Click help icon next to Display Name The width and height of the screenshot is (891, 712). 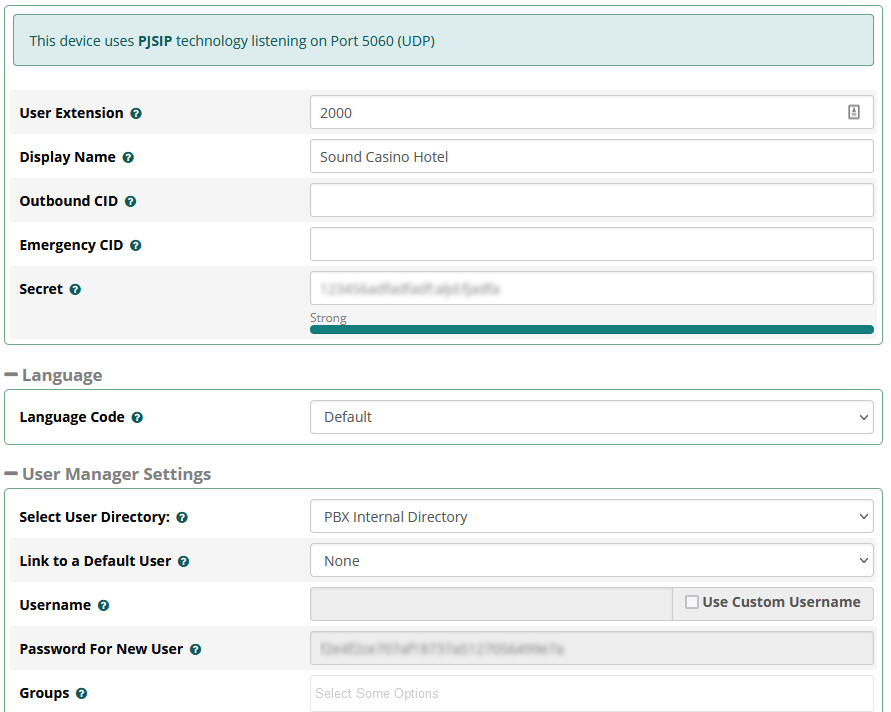click(128, 158)
